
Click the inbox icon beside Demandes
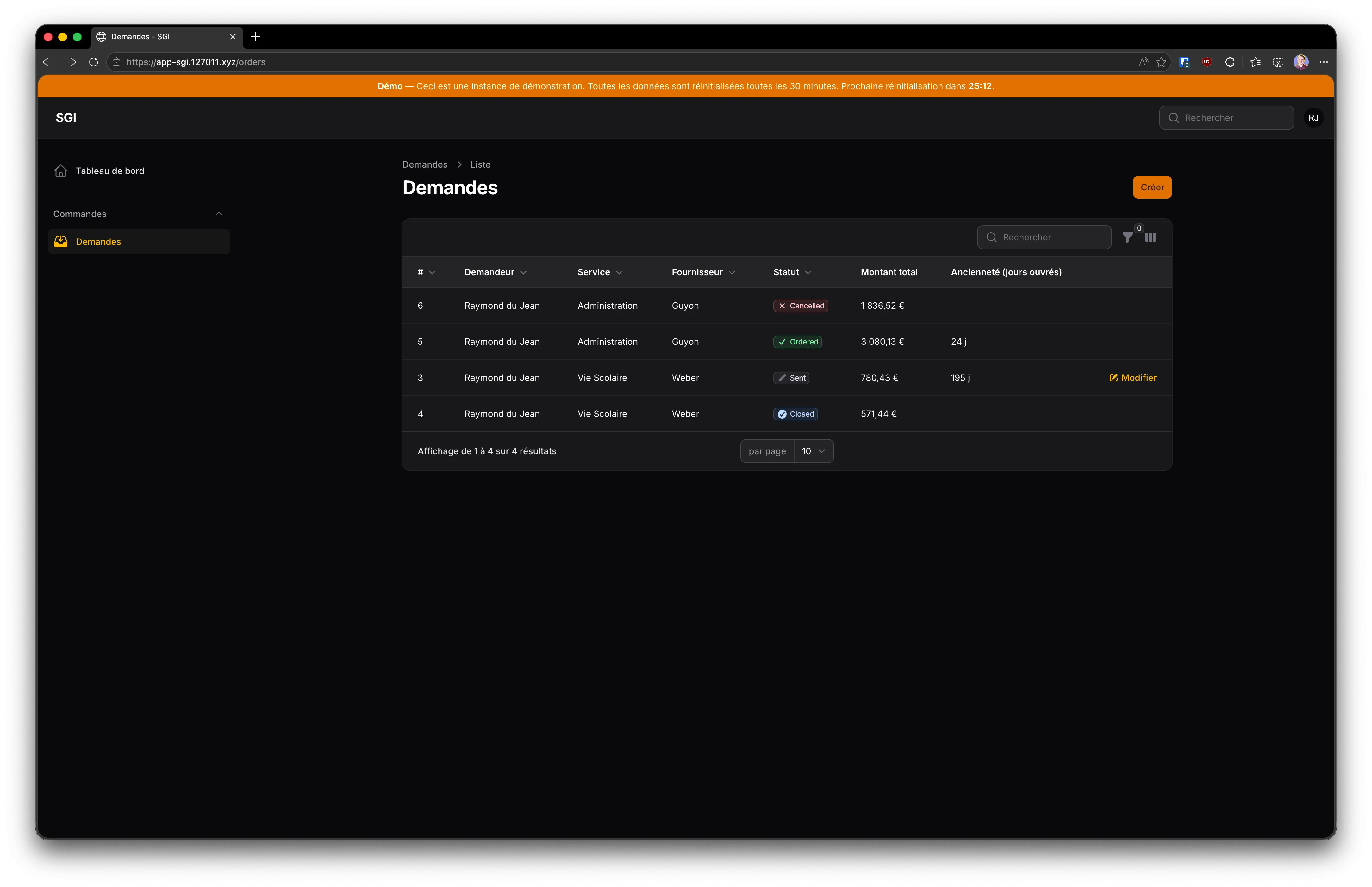(x=60, y=242)
